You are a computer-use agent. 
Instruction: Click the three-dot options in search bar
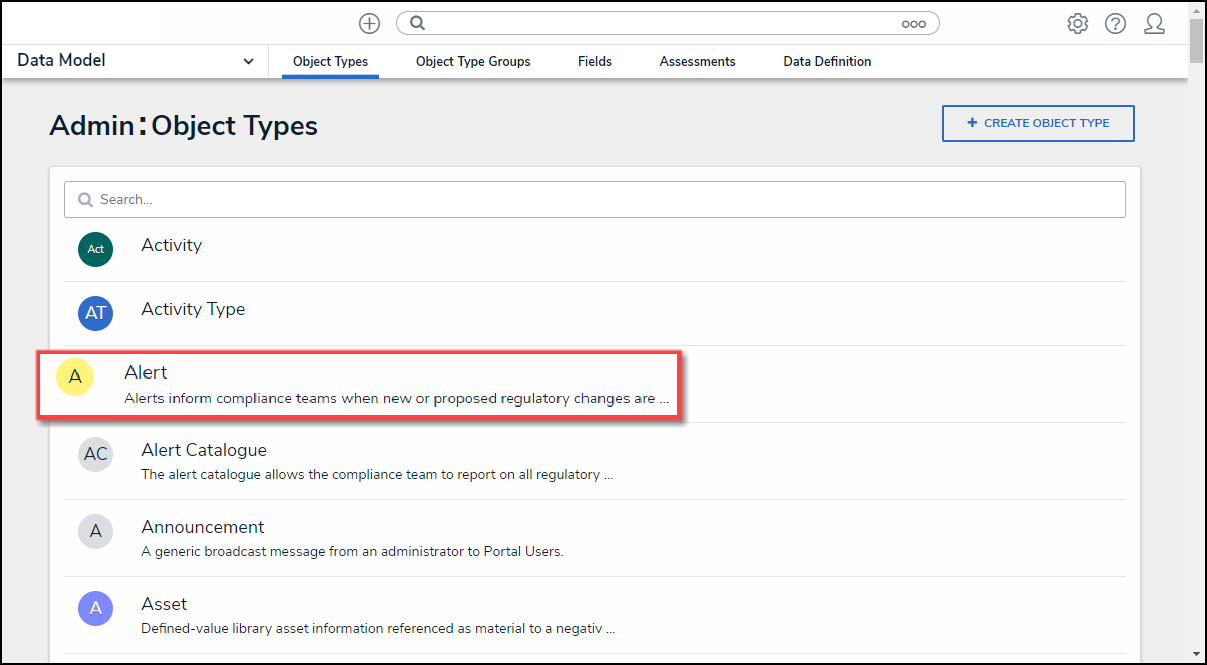pos(913,24)
